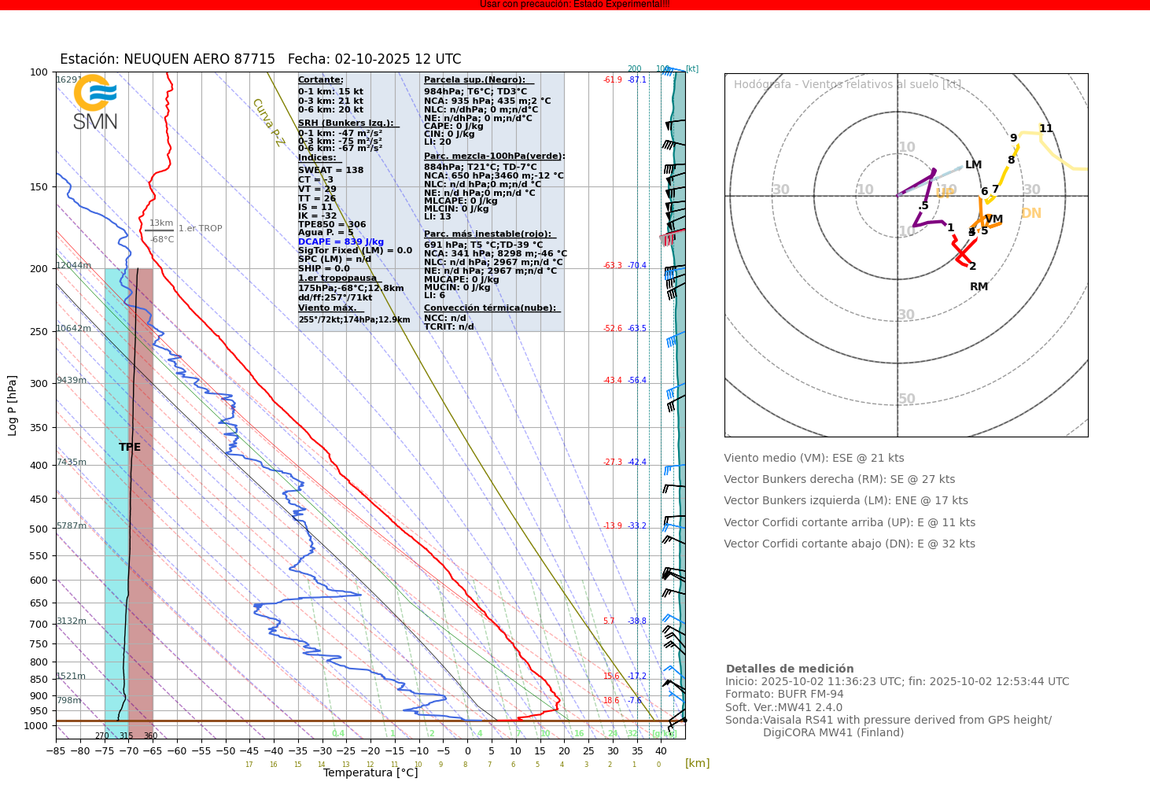Click the '798m' height label near 925 hPa
Screen dimensions: 1150x800
click(x=69, y=700)
